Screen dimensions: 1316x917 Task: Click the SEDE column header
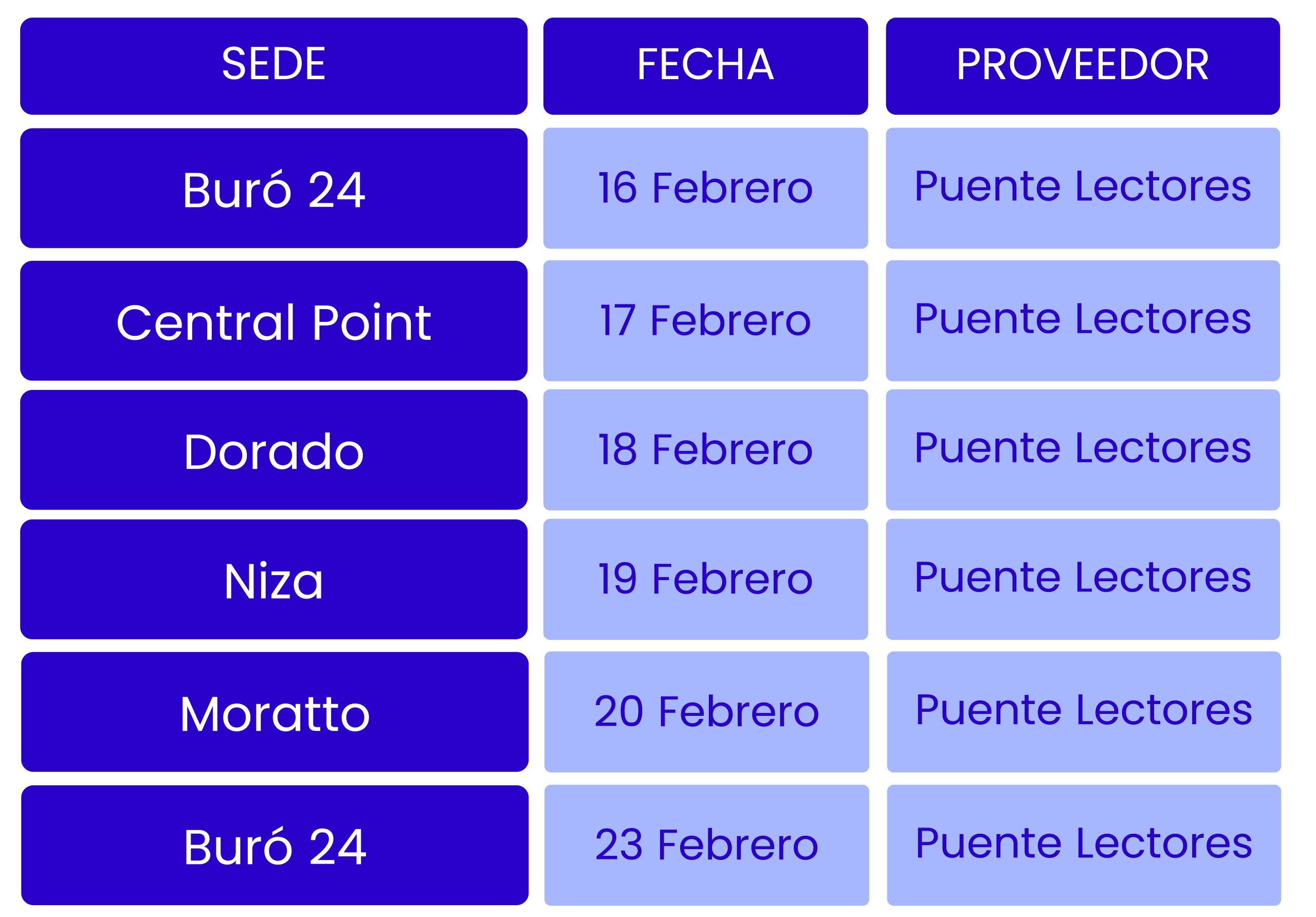(x=273, y=65)
